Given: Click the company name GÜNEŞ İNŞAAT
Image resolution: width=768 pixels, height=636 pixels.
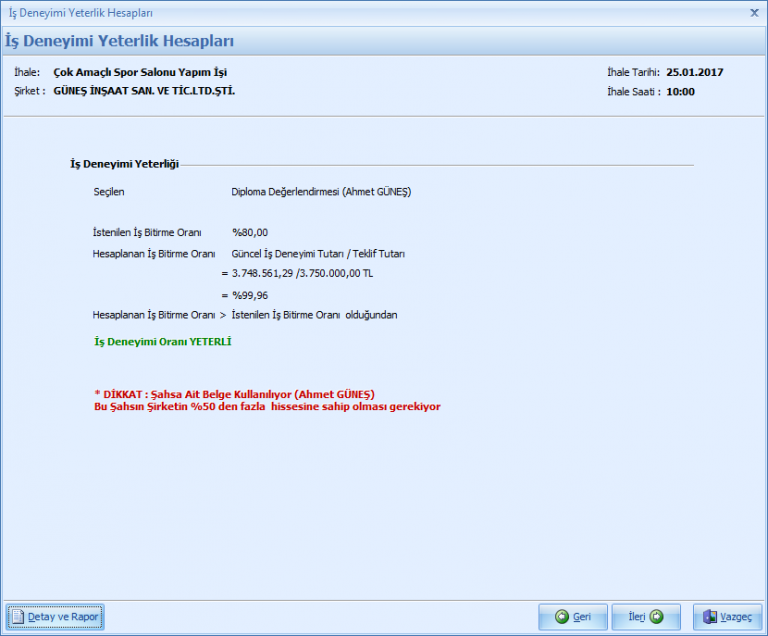Looking at the screenshot, I should (x=144, y=91).
